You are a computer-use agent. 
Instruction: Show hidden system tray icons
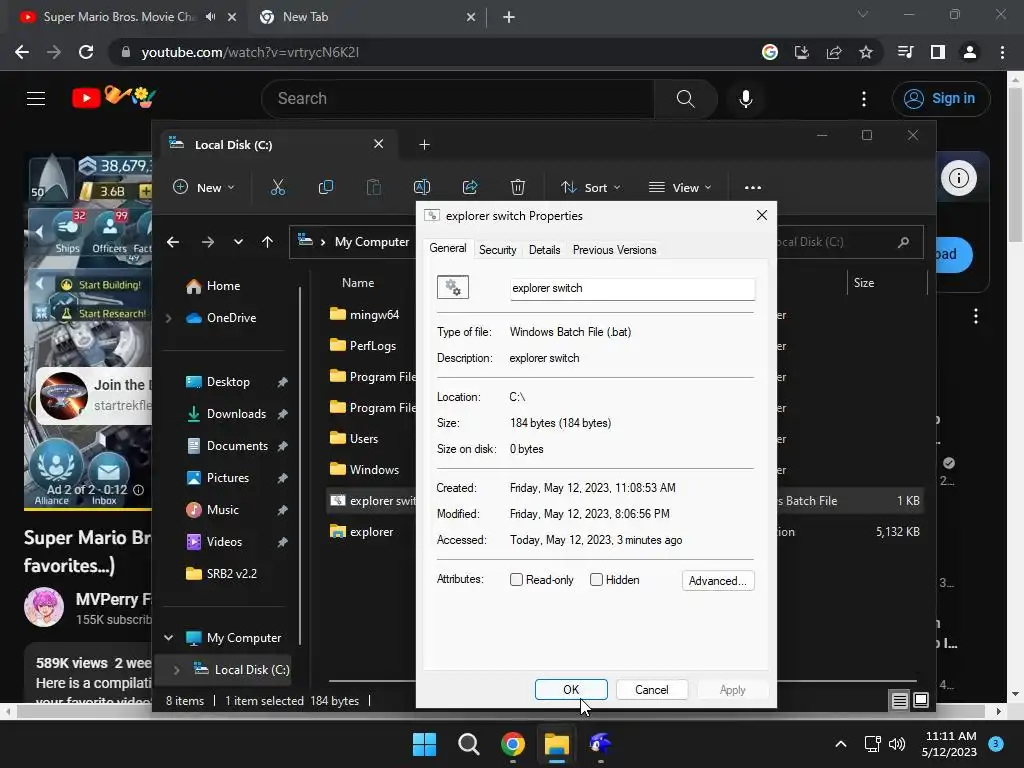(841, 744)
